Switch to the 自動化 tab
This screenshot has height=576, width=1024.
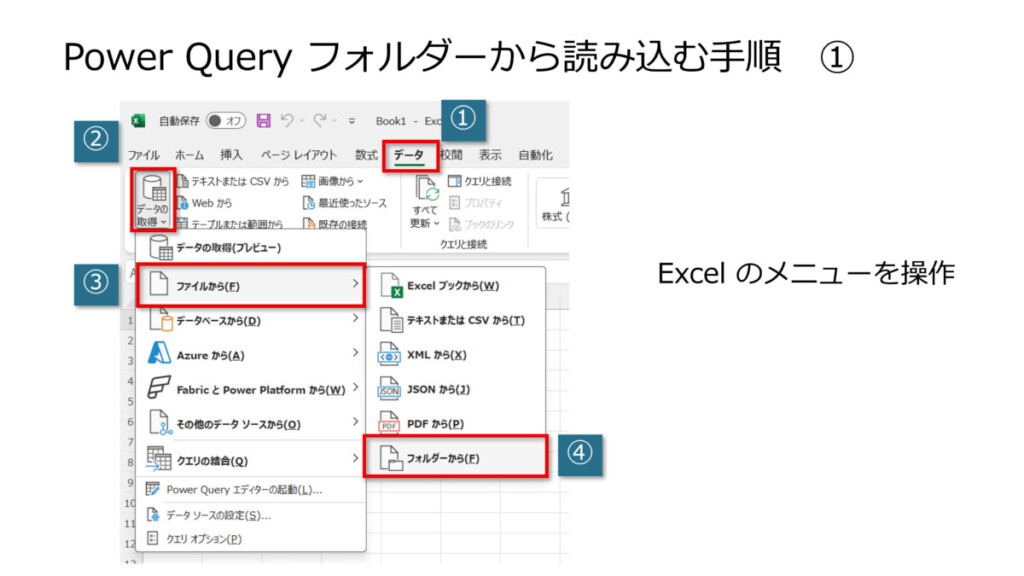click(x=536, y=155)
